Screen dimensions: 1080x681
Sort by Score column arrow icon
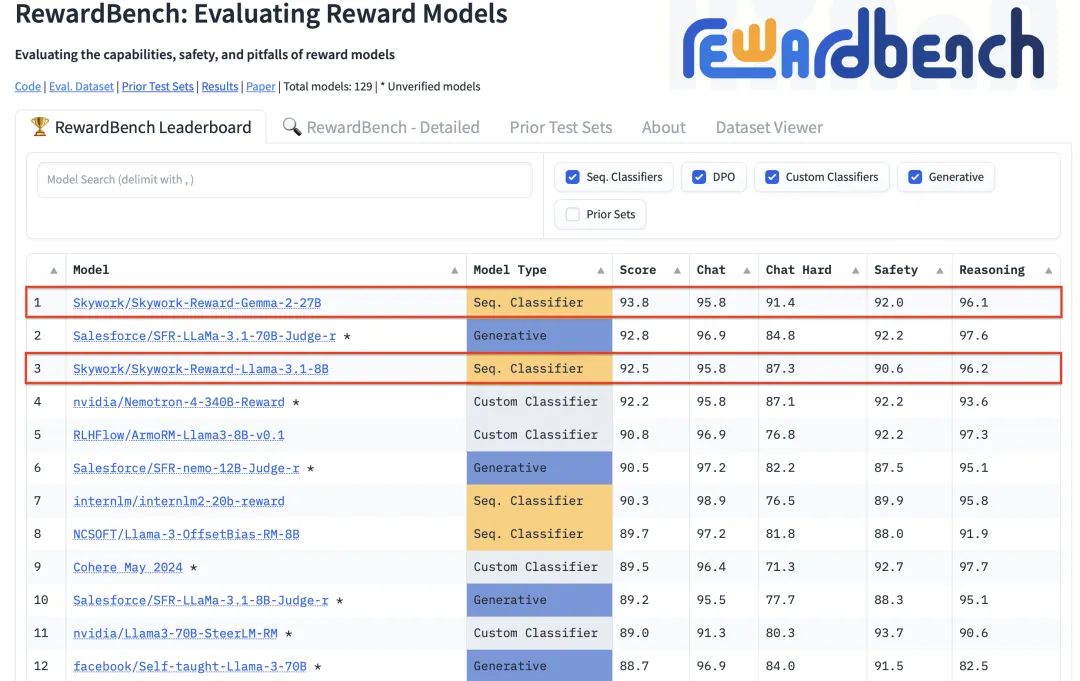click(x=674, y=271)
